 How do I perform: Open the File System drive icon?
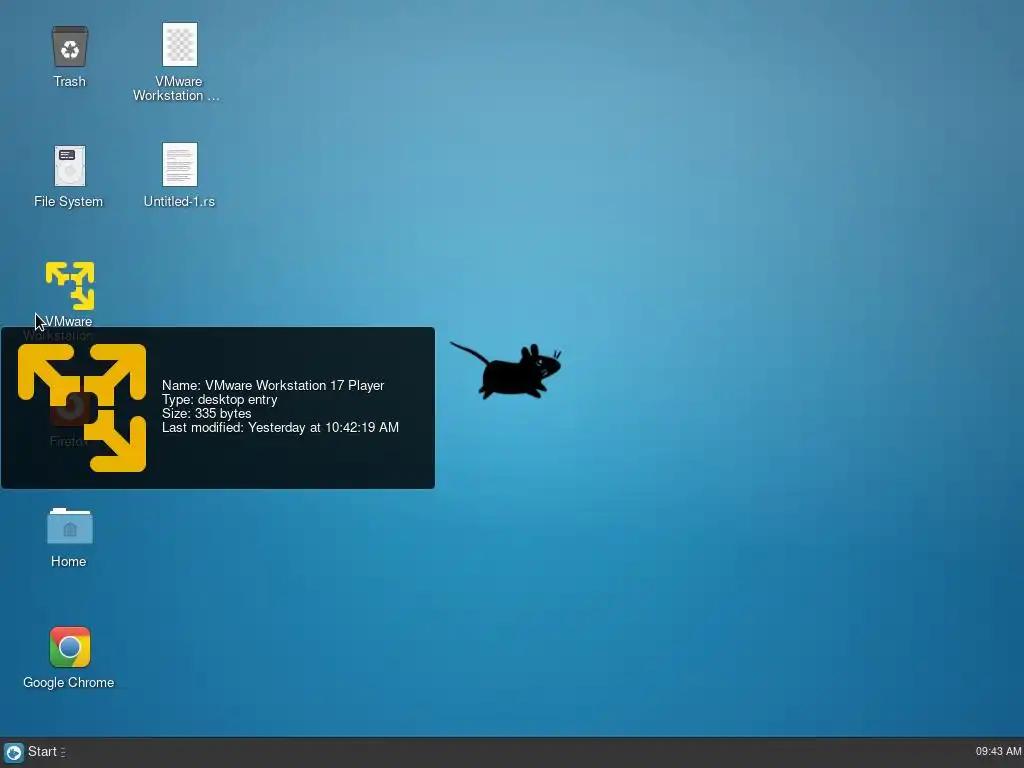(x=69, y=166)
